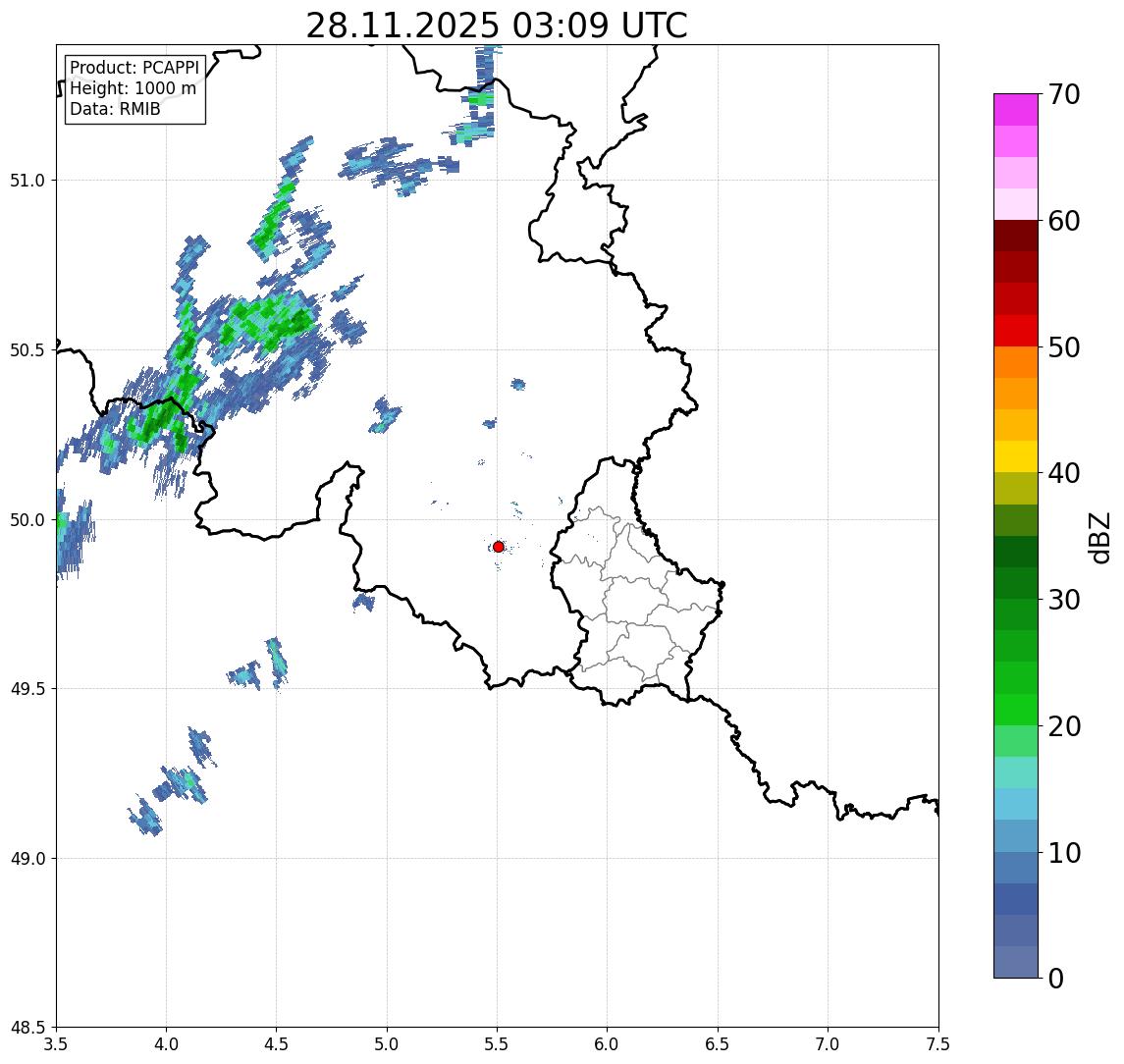Click the latitude tick label 49.0
1124x1064 pixels.
pyautogui.click(x=27, y=858)
